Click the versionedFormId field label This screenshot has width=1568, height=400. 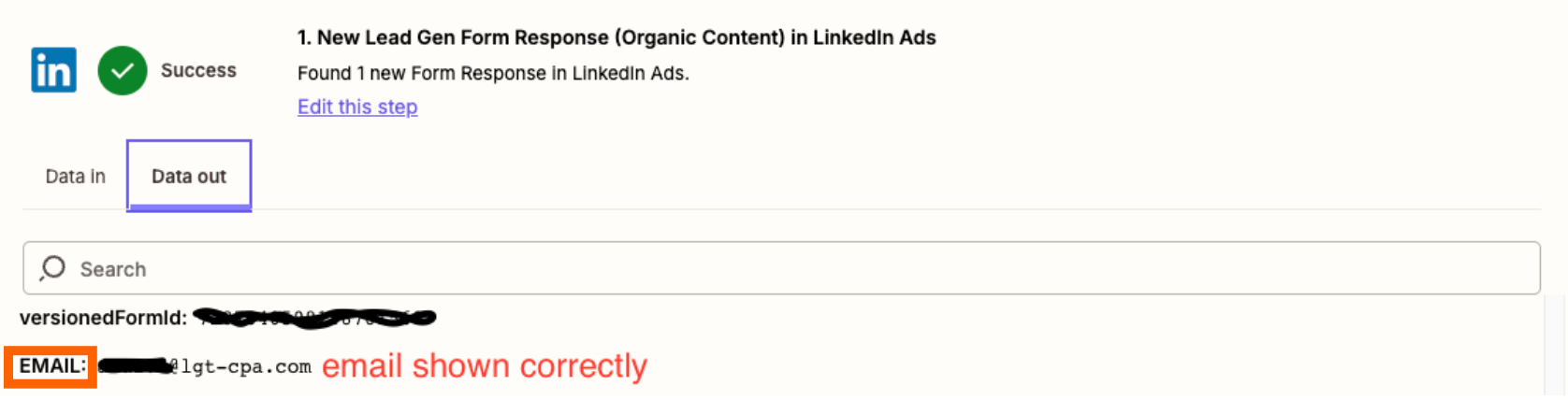click(x=104, y=318)
